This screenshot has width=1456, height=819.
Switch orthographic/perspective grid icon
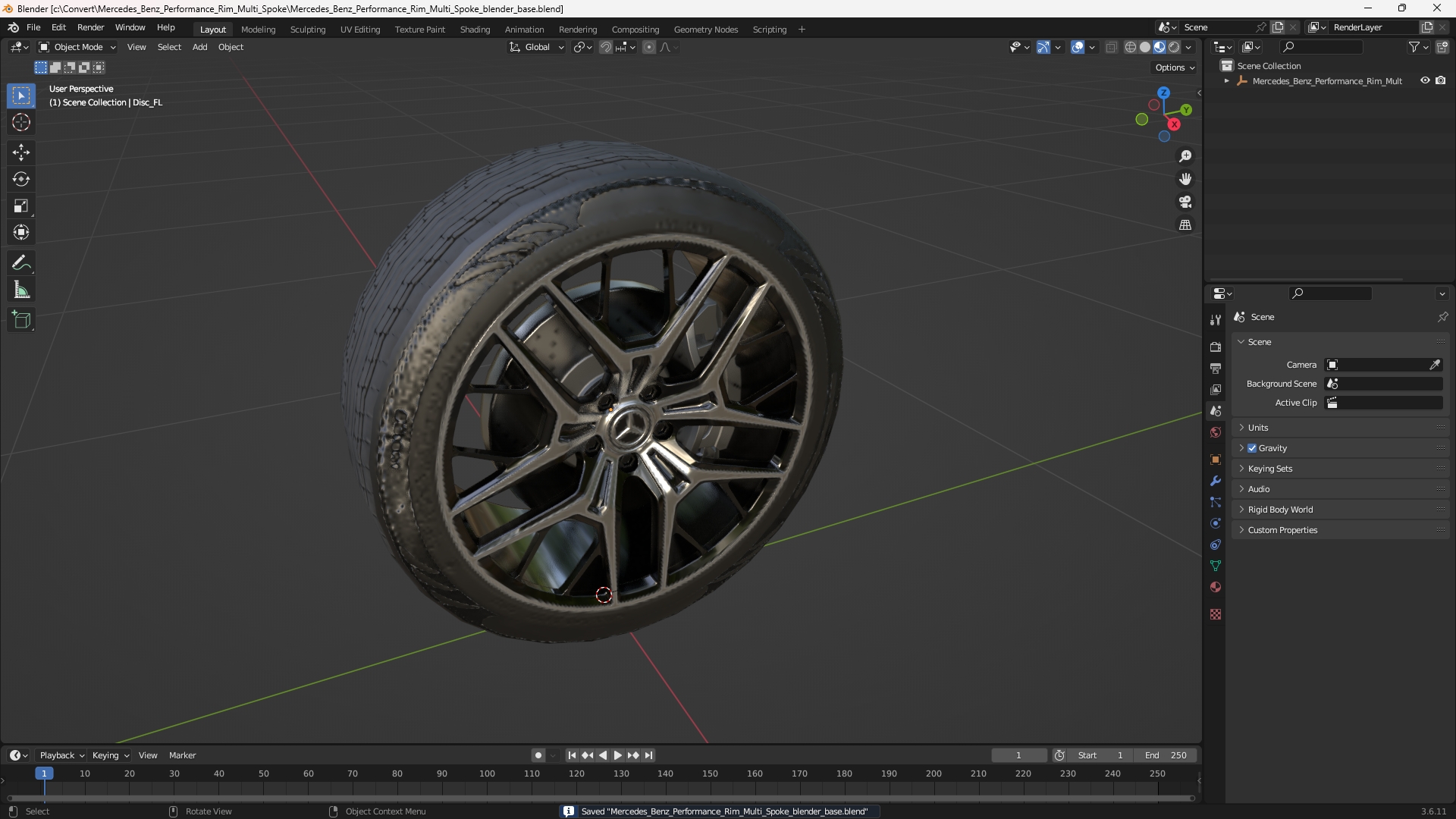[x=1185, y=224]
